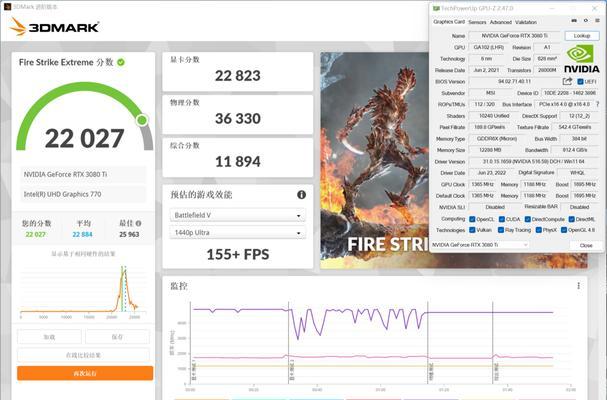Click the Memory Size field 12288 MB
The width and height of the screenshot is (607, 400).
490,150
